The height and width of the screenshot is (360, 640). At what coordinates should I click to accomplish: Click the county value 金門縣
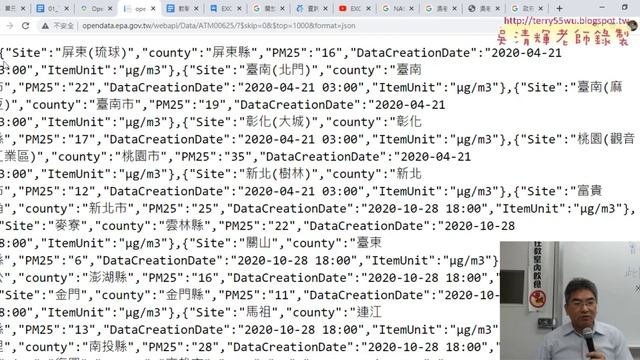[184, 295]
